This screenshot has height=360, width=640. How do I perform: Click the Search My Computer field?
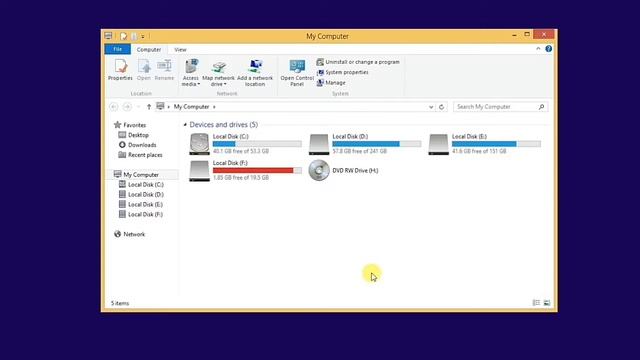(x=500, y=107)
